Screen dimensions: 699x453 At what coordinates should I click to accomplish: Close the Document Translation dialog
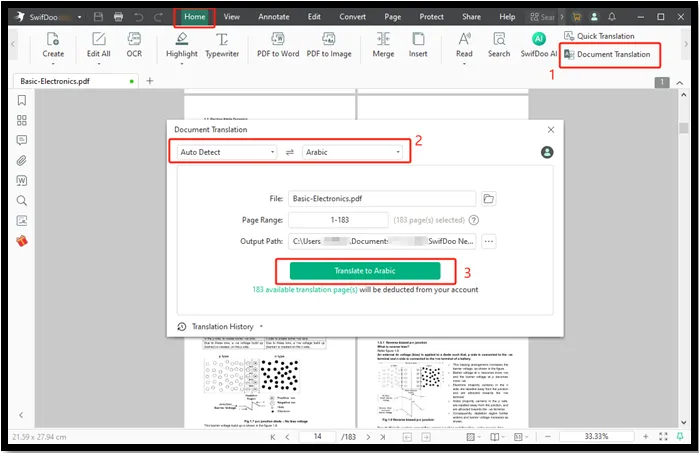pyautogui.click(x=551, y=130)
